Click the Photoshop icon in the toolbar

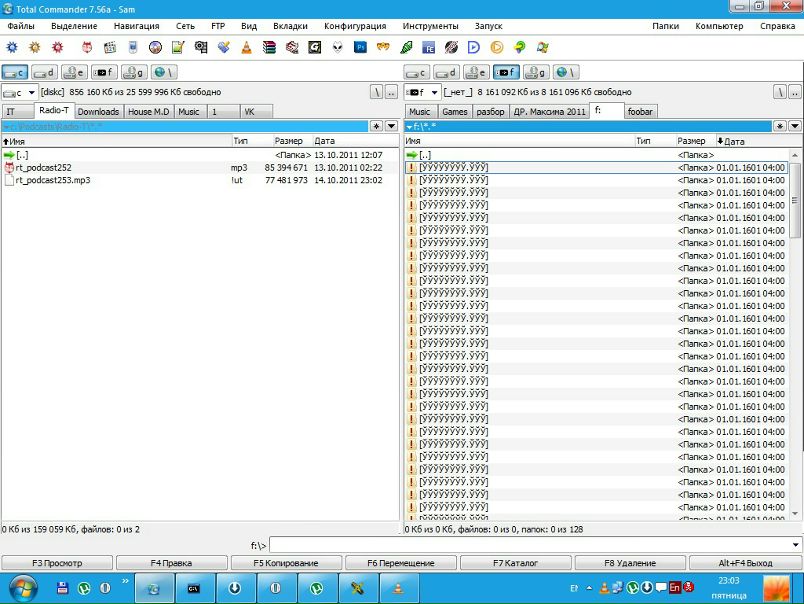click(360, 47)
